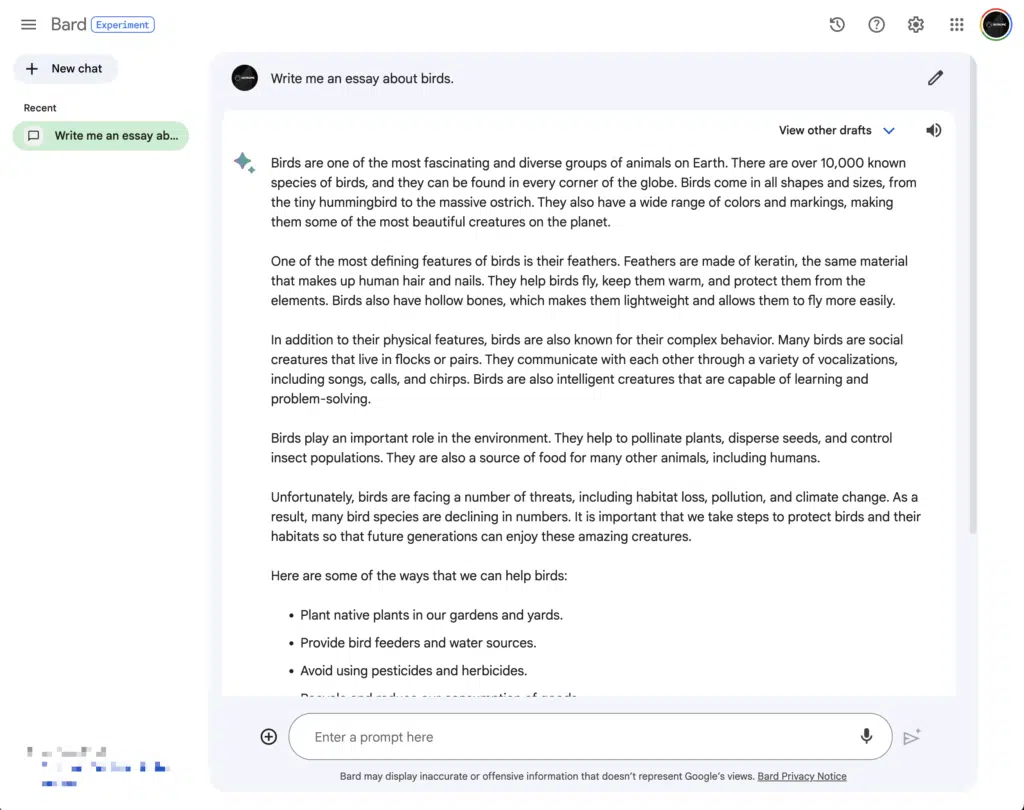Open Google apps grid icon
The image size is (1024, 810).
pyautogui.click(x=956, y=25)
